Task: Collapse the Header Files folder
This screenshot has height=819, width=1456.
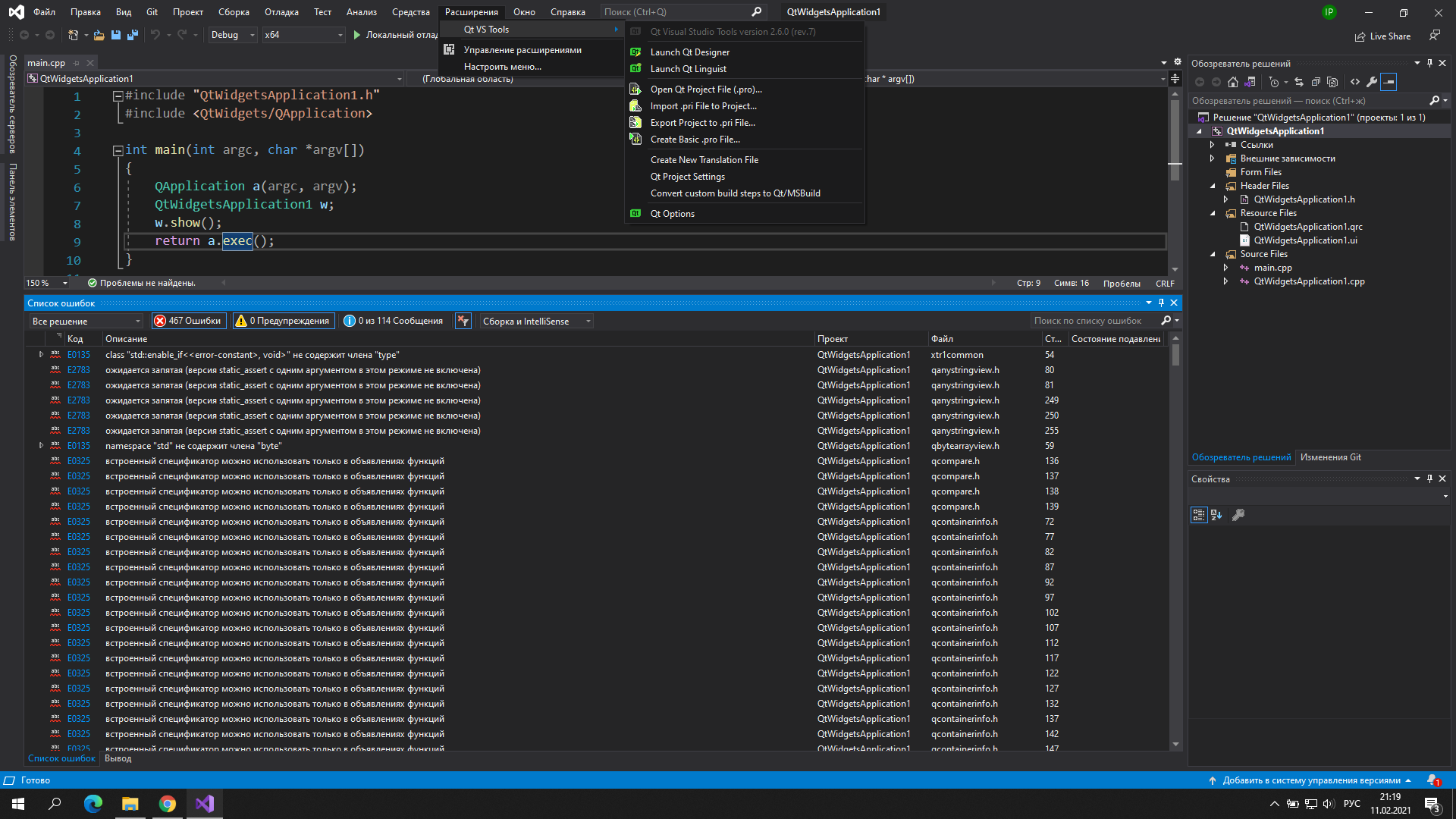Action: 1213,186
